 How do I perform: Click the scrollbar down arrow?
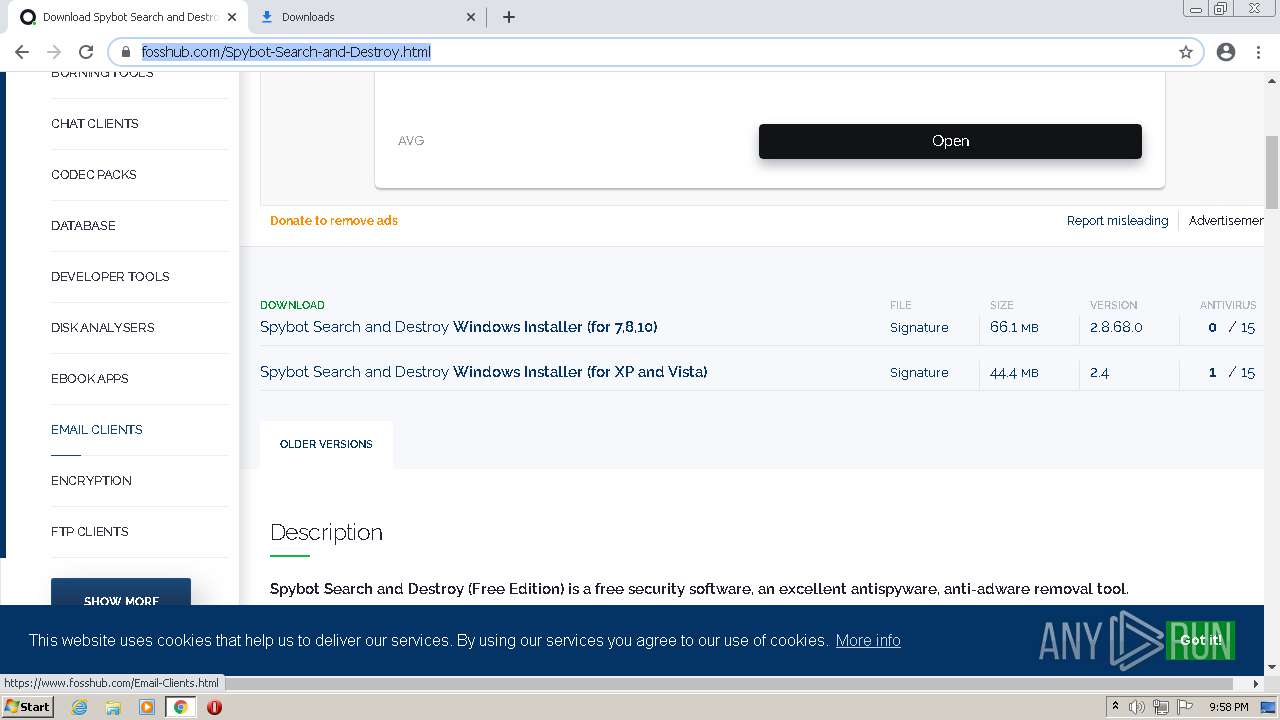point(1272,667)
